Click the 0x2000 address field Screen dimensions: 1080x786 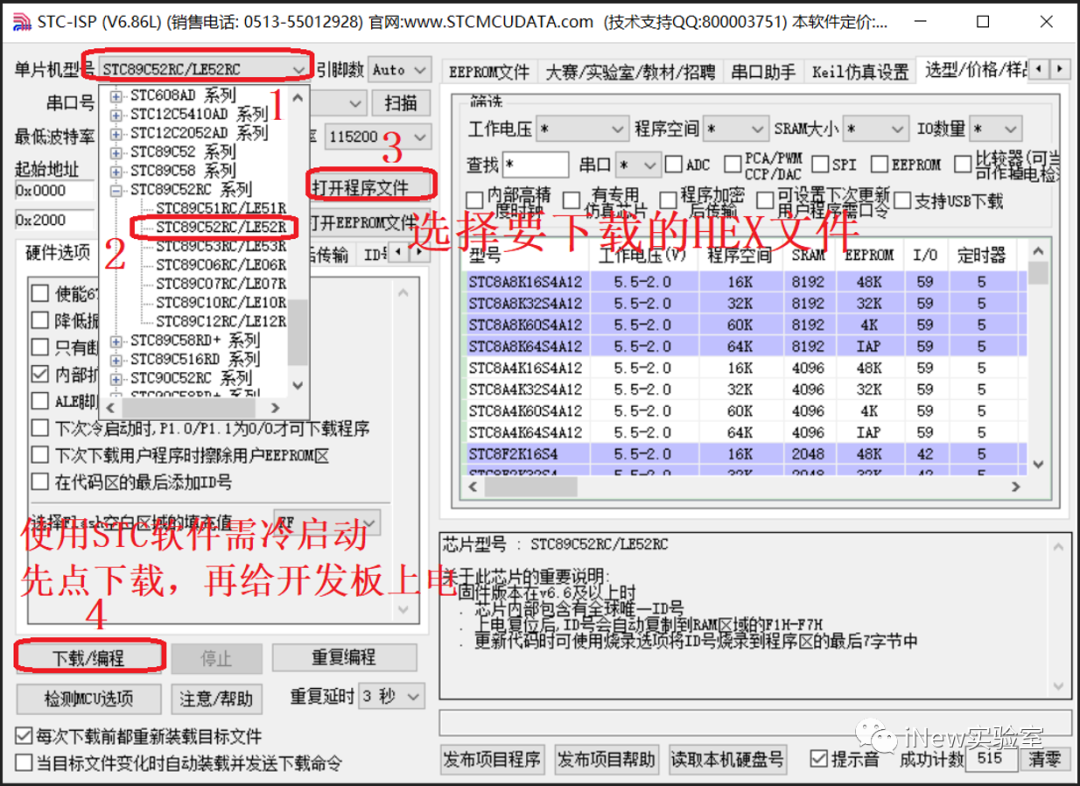coord(55,220)
